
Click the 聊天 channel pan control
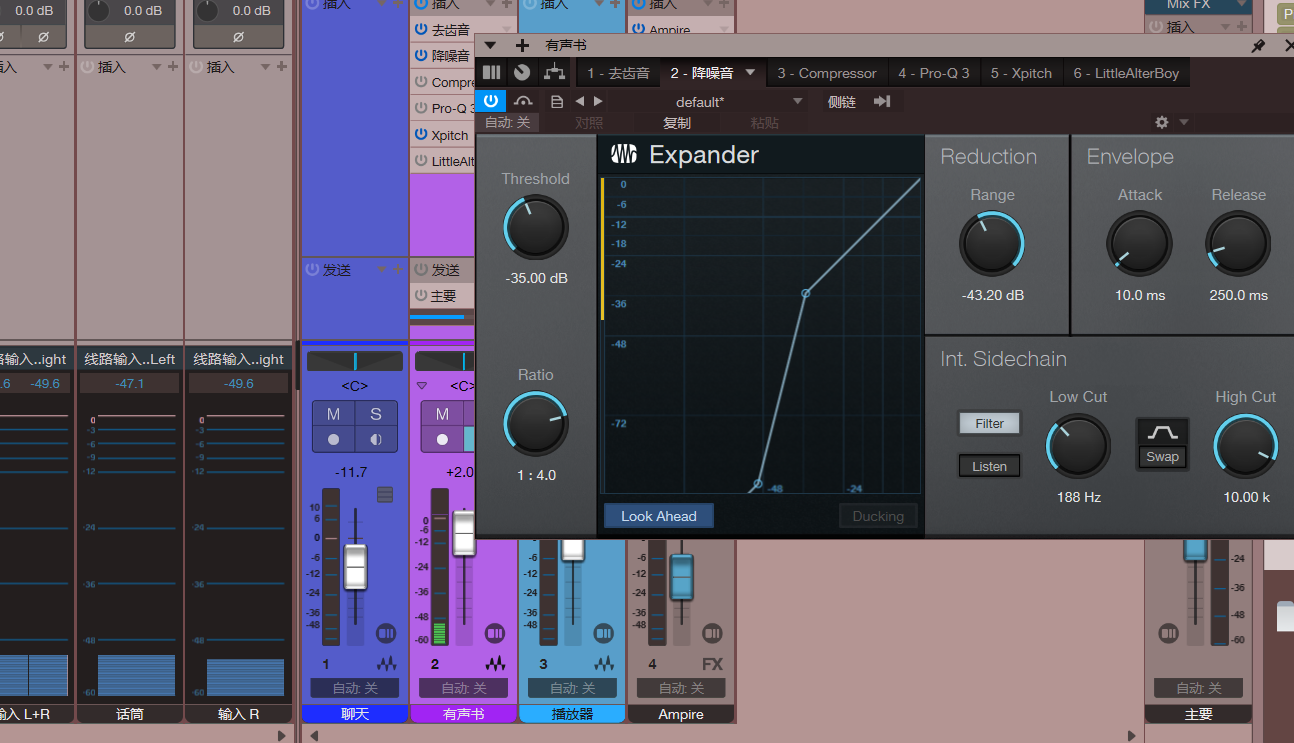tap(355, 361)
